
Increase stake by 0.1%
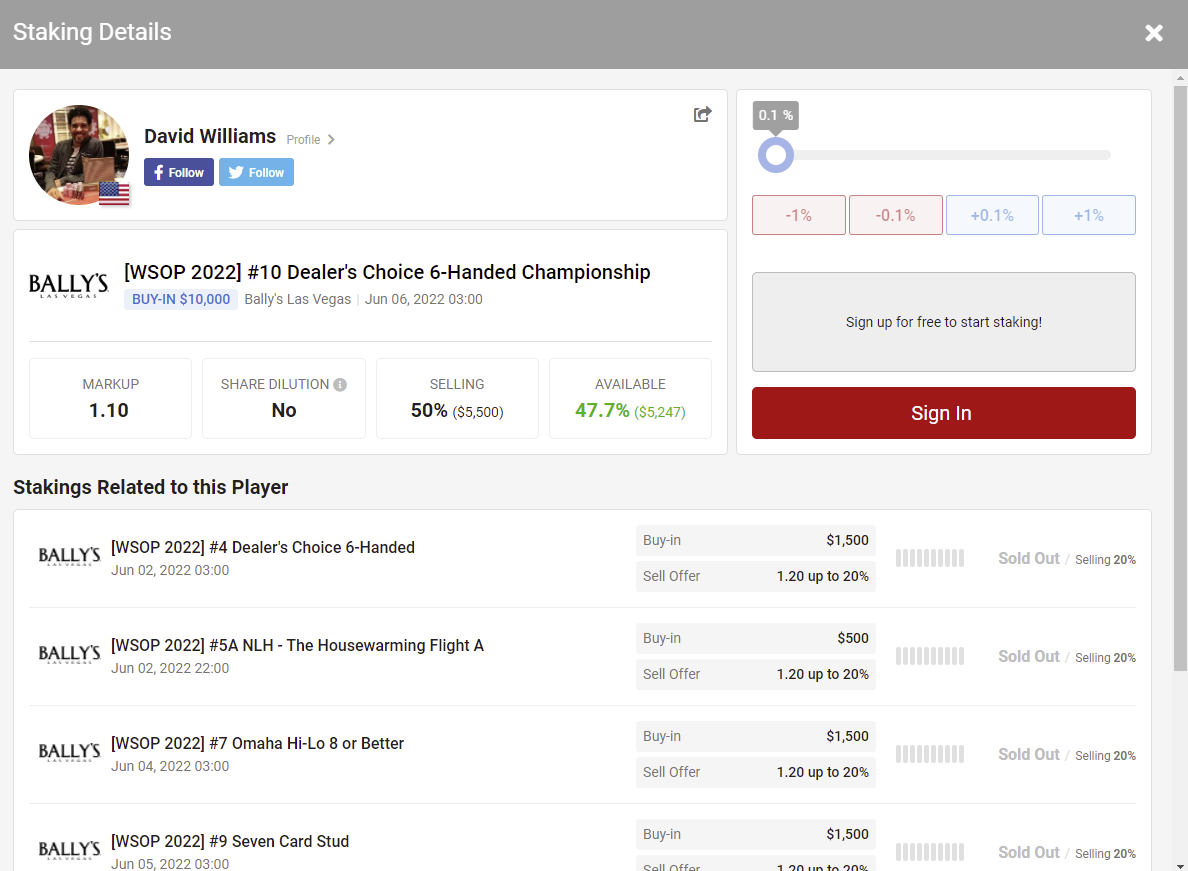point(992,215)
